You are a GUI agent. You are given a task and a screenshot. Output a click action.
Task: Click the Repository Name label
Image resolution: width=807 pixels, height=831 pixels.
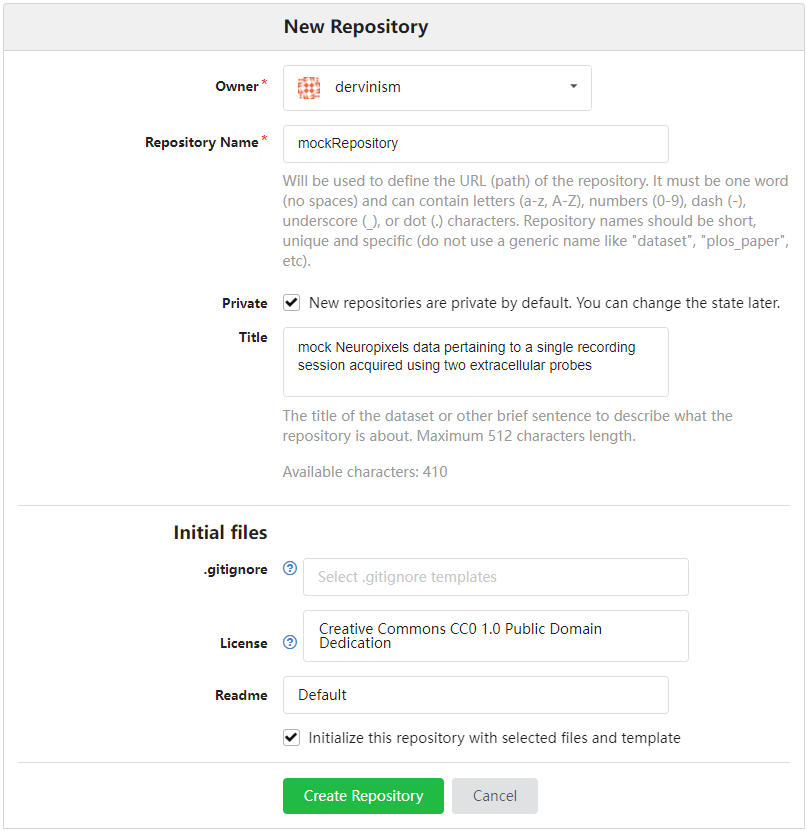(202, 143)
